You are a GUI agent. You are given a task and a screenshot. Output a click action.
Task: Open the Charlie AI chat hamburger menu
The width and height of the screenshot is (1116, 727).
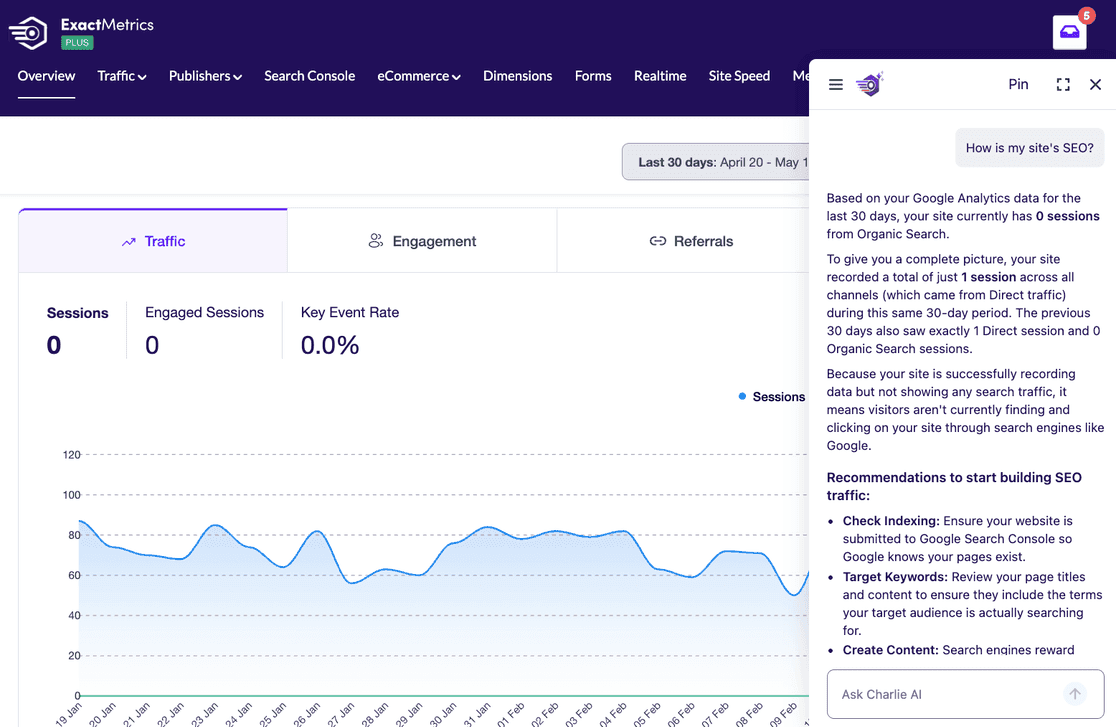coord(836,85)
